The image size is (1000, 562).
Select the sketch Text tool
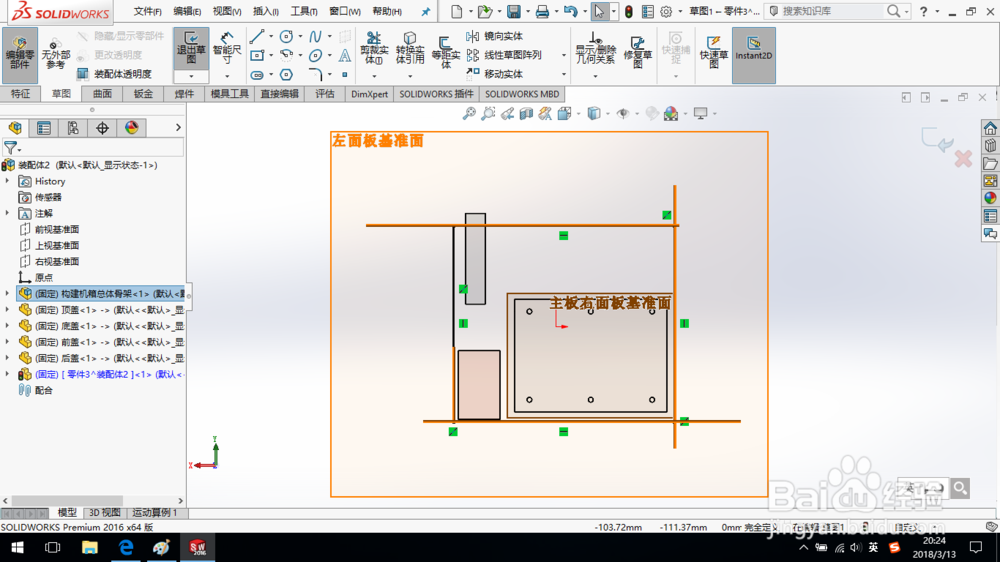[344, 55]
